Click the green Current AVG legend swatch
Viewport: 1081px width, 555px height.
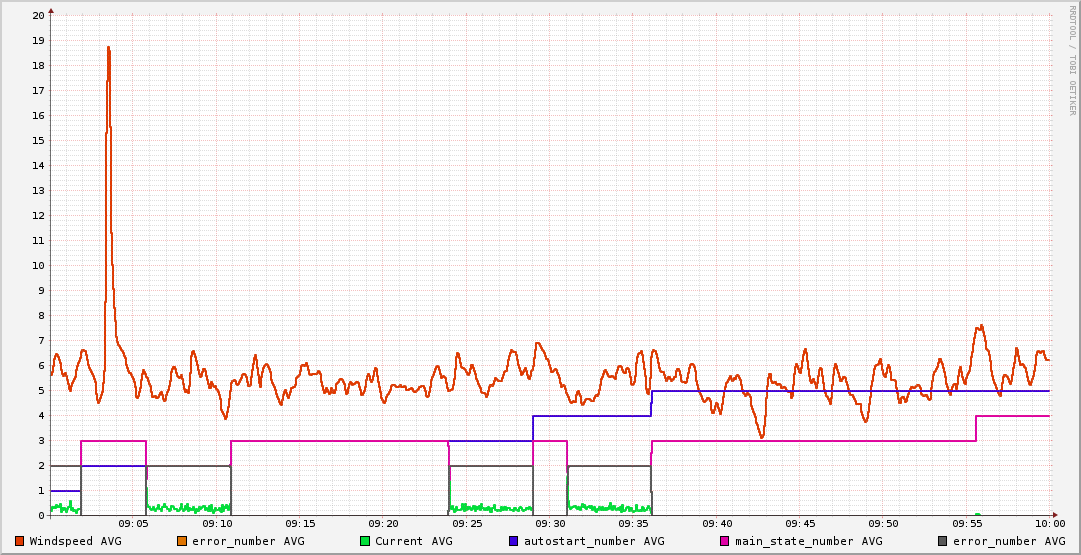click(364, 541)
